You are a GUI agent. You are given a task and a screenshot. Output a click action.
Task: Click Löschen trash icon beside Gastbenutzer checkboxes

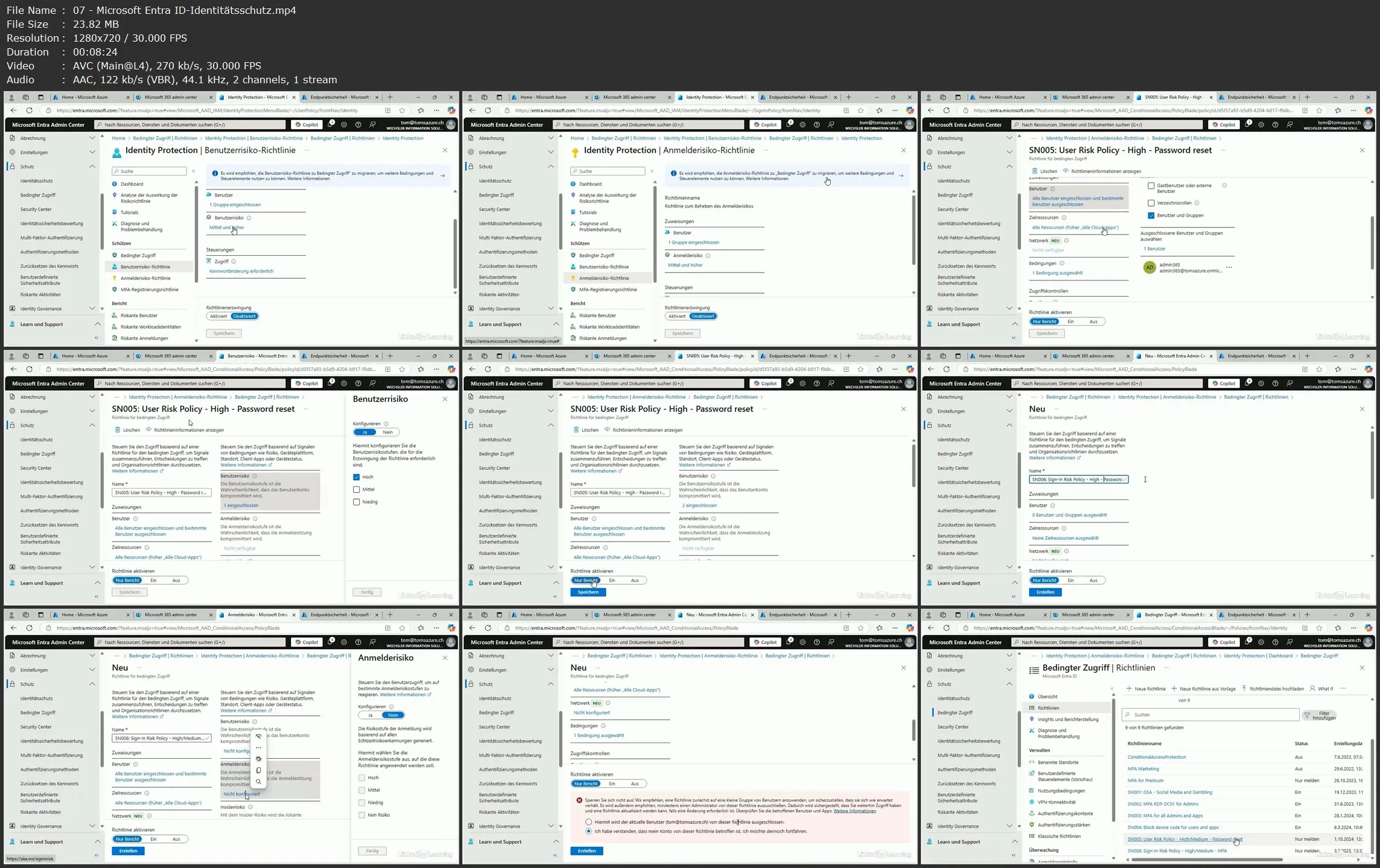pyautogui.click(x=1034, y=171)
